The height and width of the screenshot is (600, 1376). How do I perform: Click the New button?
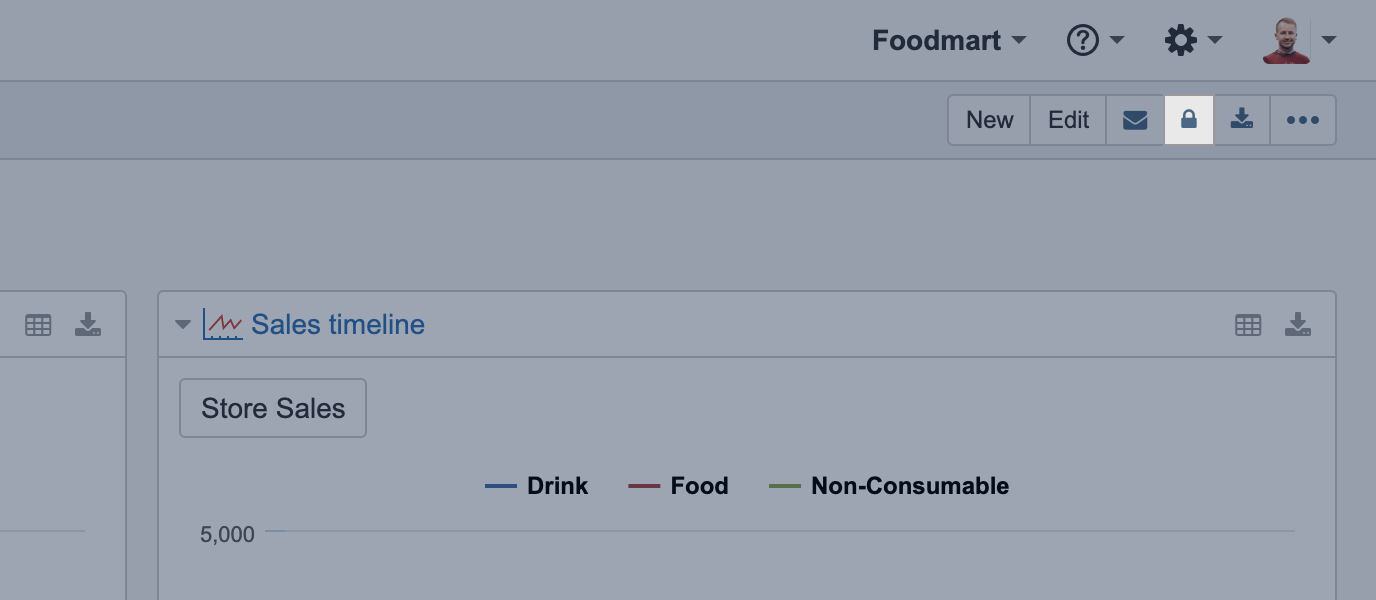989,120
